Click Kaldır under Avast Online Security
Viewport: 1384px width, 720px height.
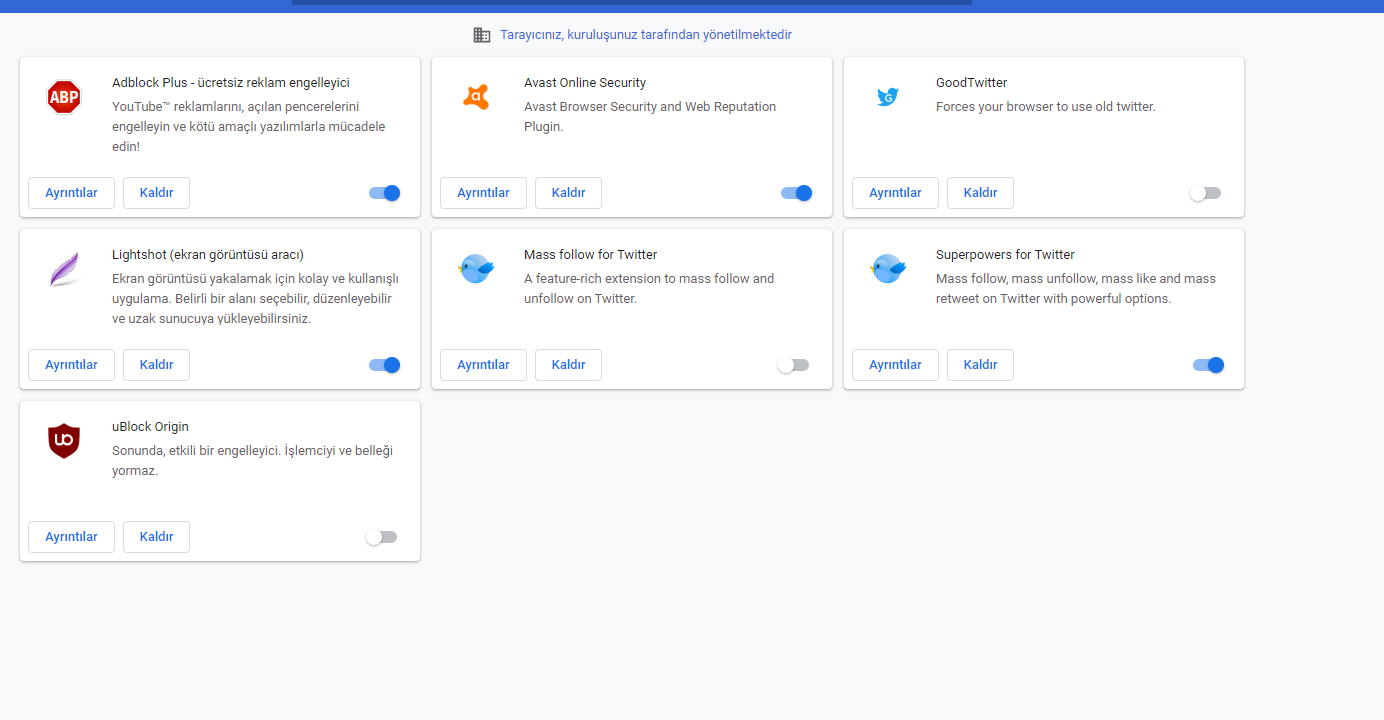568,193
